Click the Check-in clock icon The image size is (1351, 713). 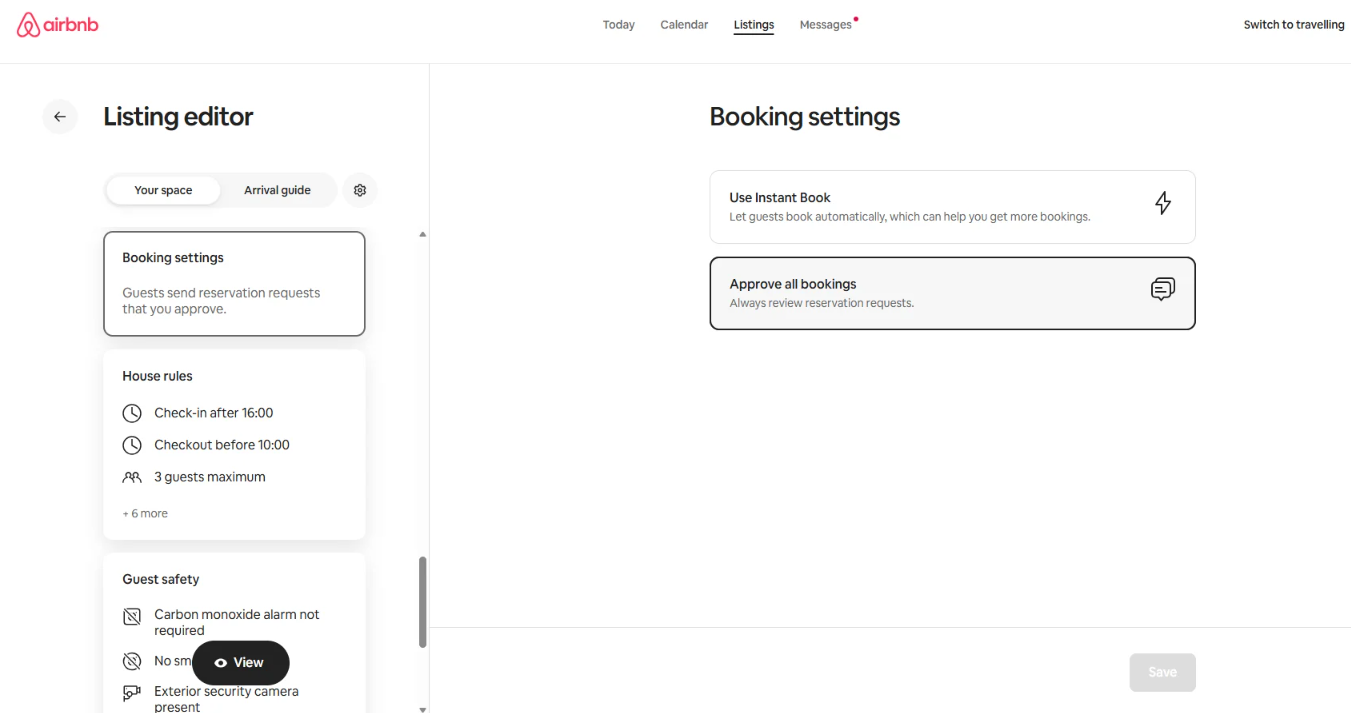[x=132, y=413]
